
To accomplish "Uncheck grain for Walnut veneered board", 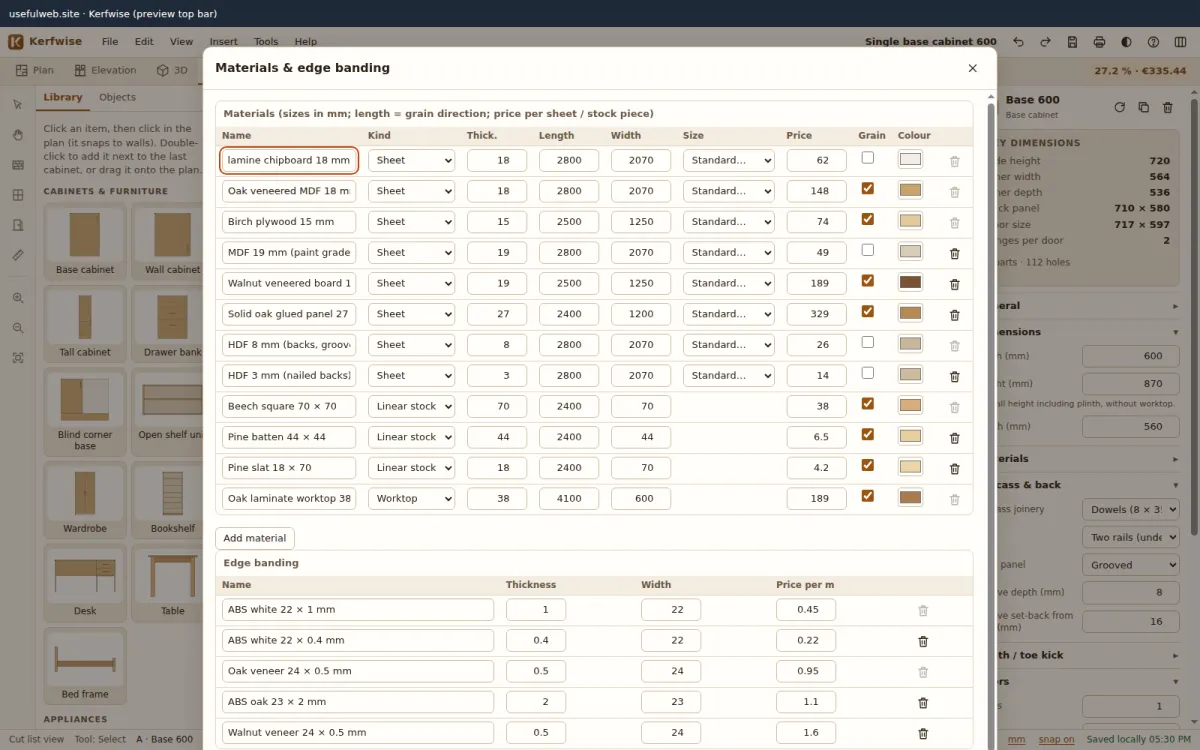I will tap(867, 281).
